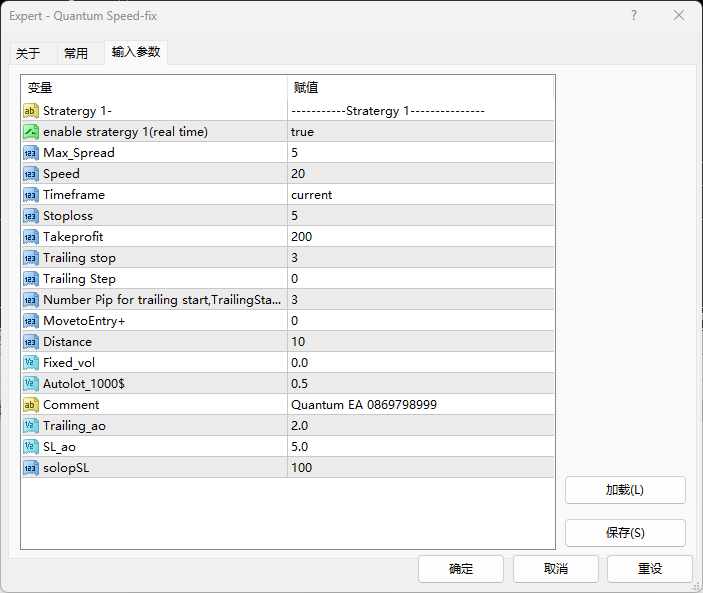Click the integer icon beside MovetoEntry+
This screenshot has width=703, height=593.
click(x=30, y=321)
